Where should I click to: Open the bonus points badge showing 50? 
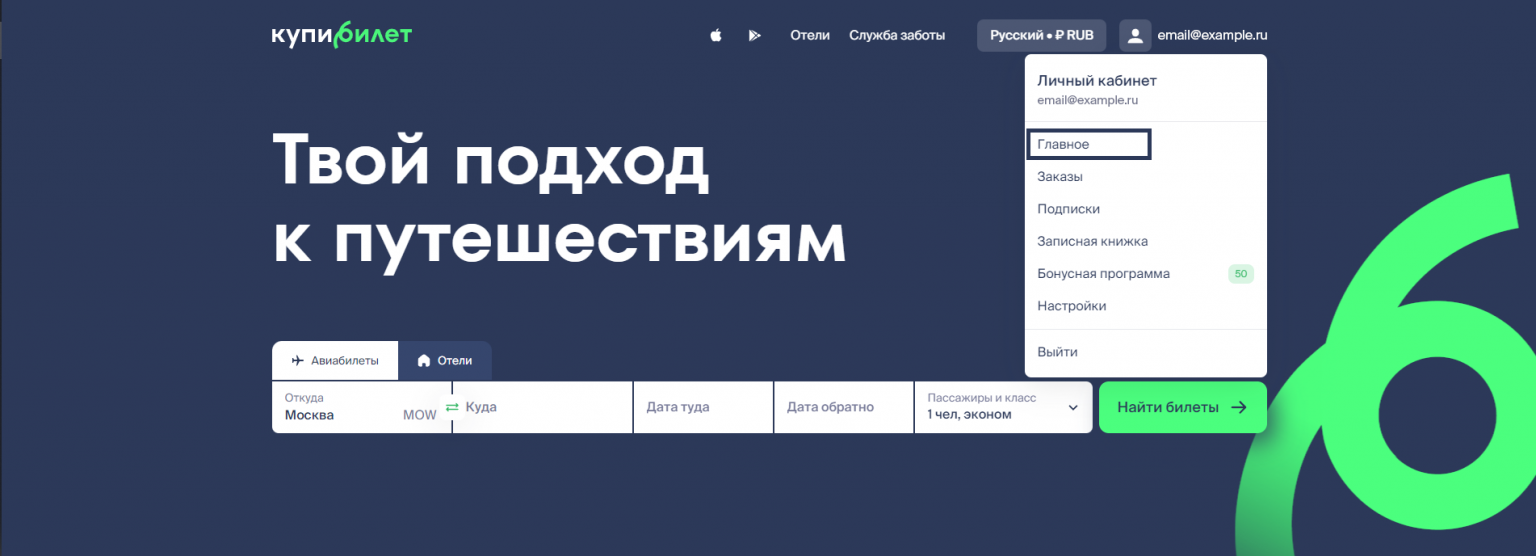pos(1240,274)
